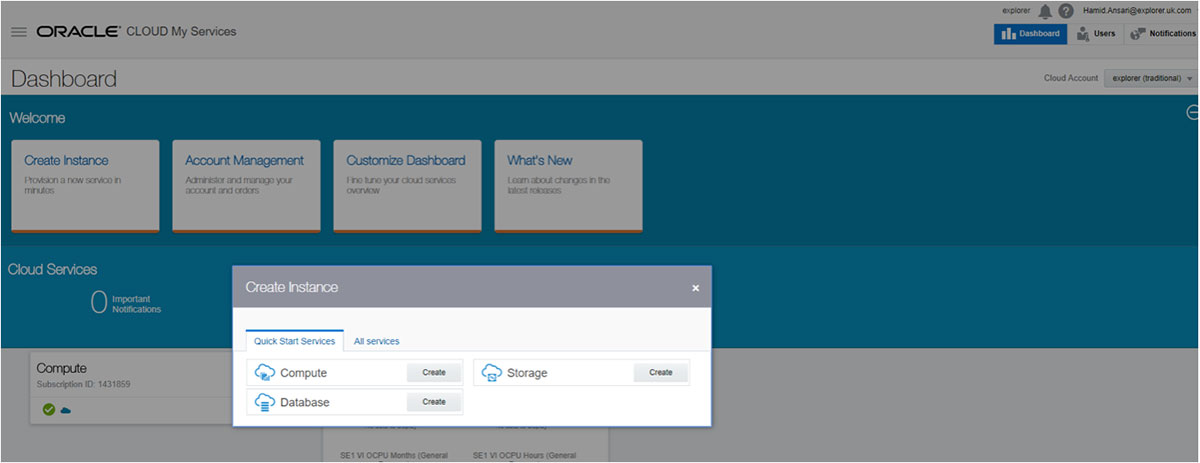The height and width of the screenshot is (463, 1200).
Task: Open the Customize Dashboard card
Action: [x=407, y=186]
